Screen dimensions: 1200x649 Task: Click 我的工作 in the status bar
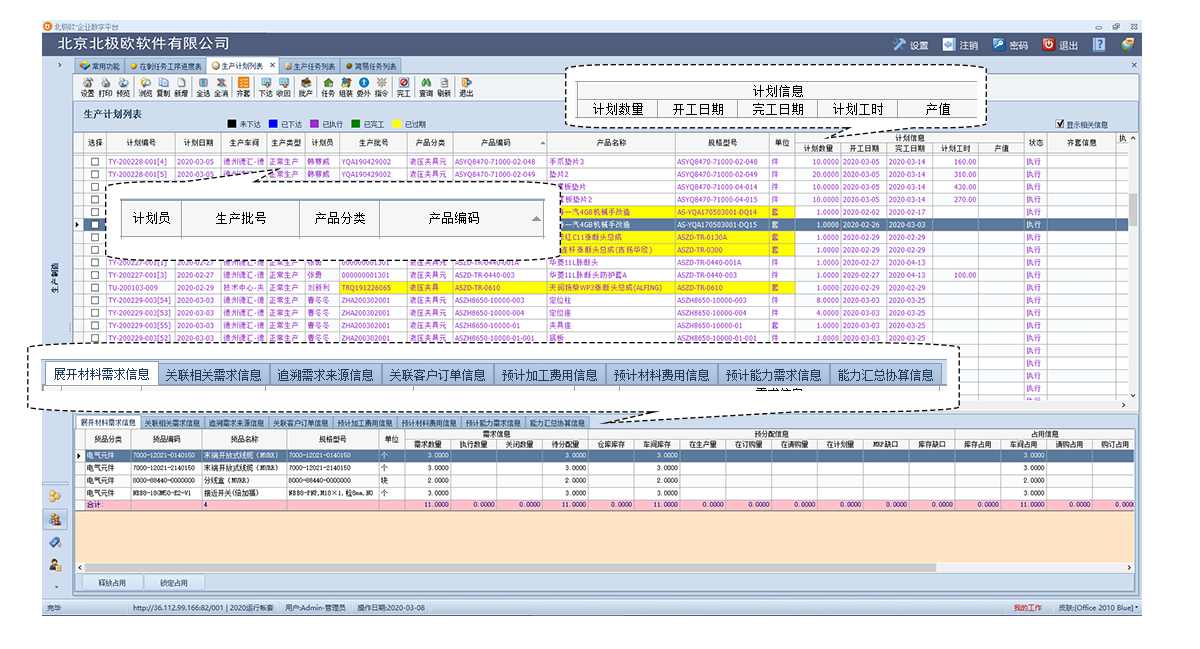click(1027, 607)
